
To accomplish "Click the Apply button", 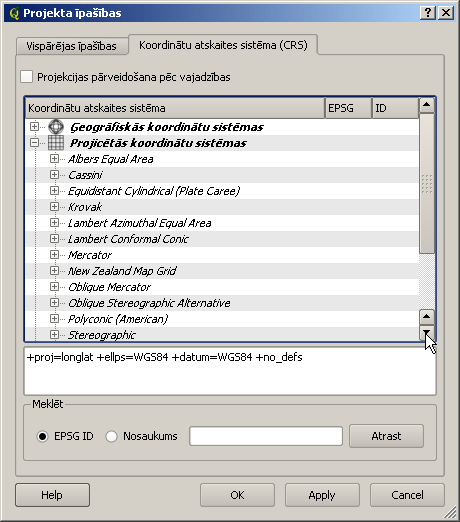I will click(322, 495).
